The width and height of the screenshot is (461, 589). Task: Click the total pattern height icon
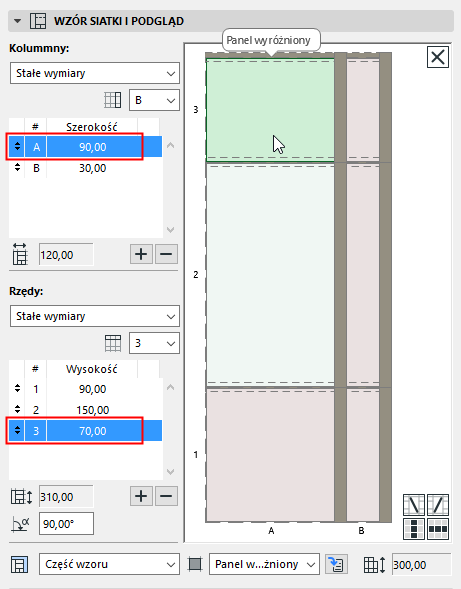(21, 497)
